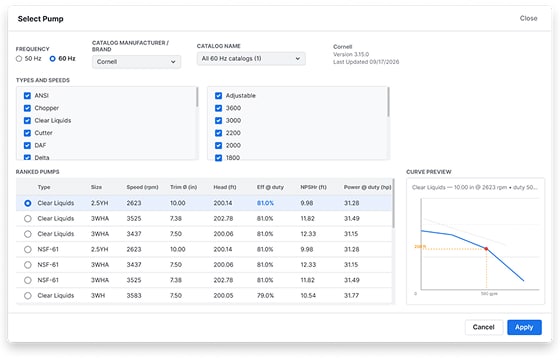Viewport: 560px width, 360px height.
Task: Open the Catalog Name dropdown
Action: [251, 59]
